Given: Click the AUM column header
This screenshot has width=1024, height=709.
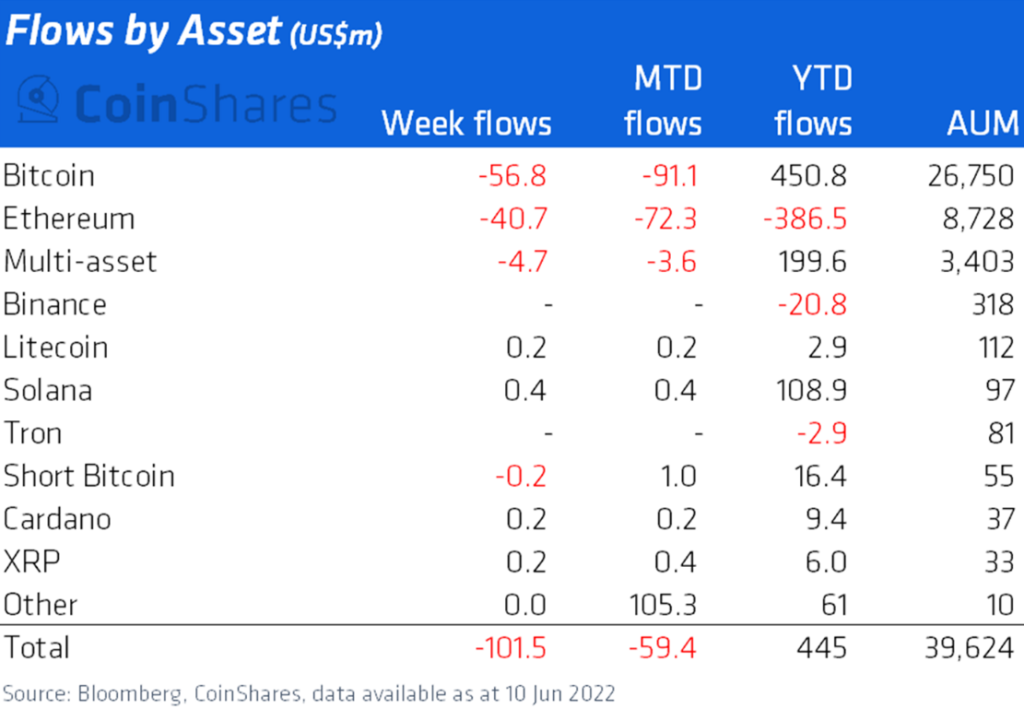Looking at the screenshot, I should (x=982, y=124).
